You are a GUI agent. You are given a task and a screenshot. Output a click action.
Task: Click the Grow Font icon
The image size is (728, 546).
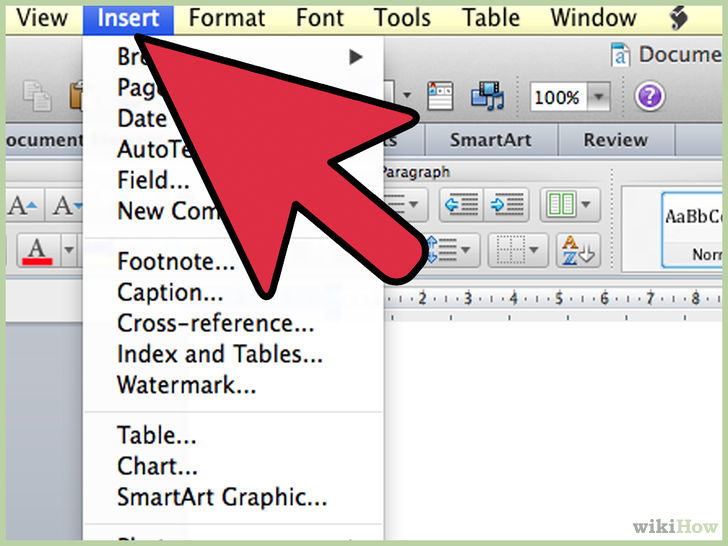click(22, 207)
